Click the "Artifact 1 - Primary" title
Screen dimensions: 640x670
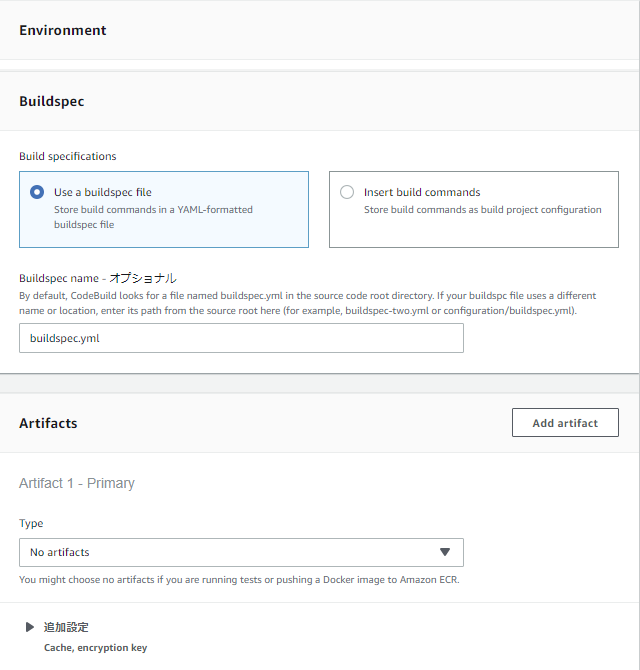point(77,483)
